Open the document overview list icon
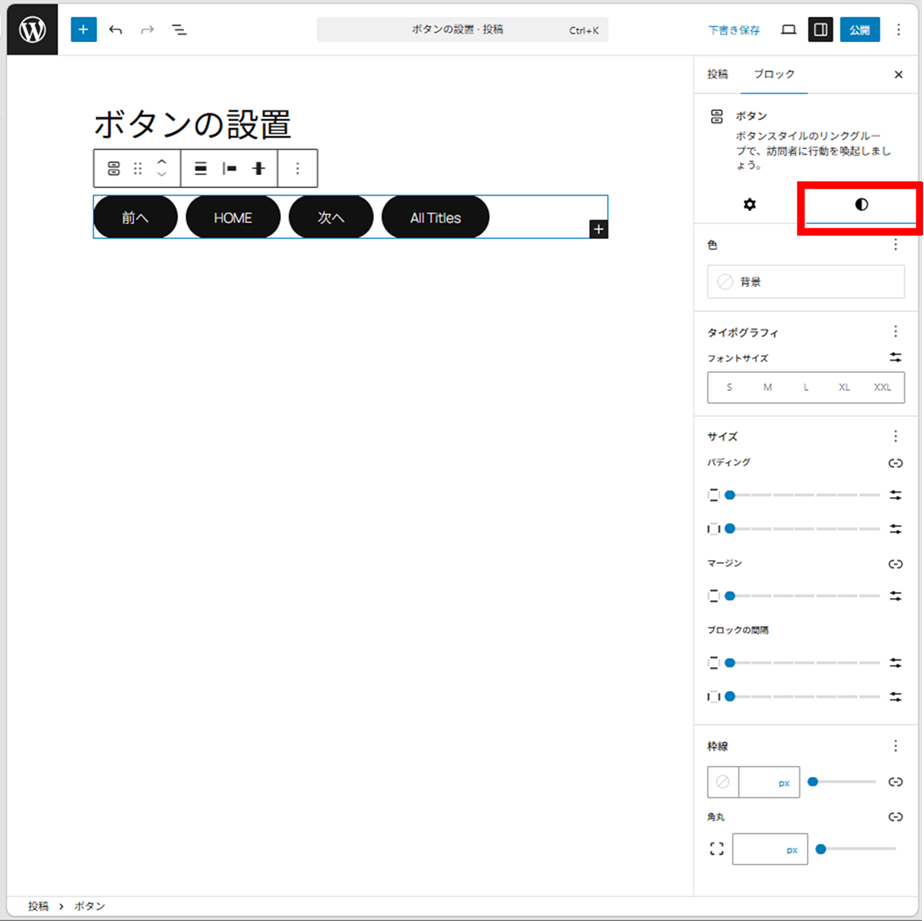 tap(180, 30)
